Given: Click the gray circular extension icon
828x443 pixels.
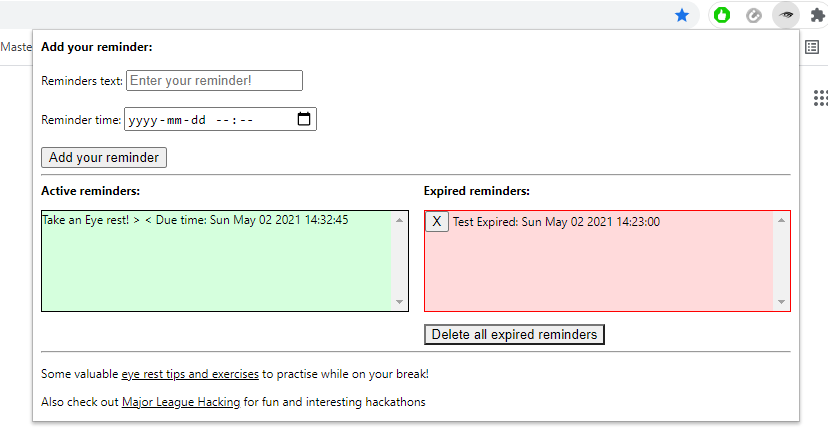Looking at the screenshot, I should pos(754,15).
